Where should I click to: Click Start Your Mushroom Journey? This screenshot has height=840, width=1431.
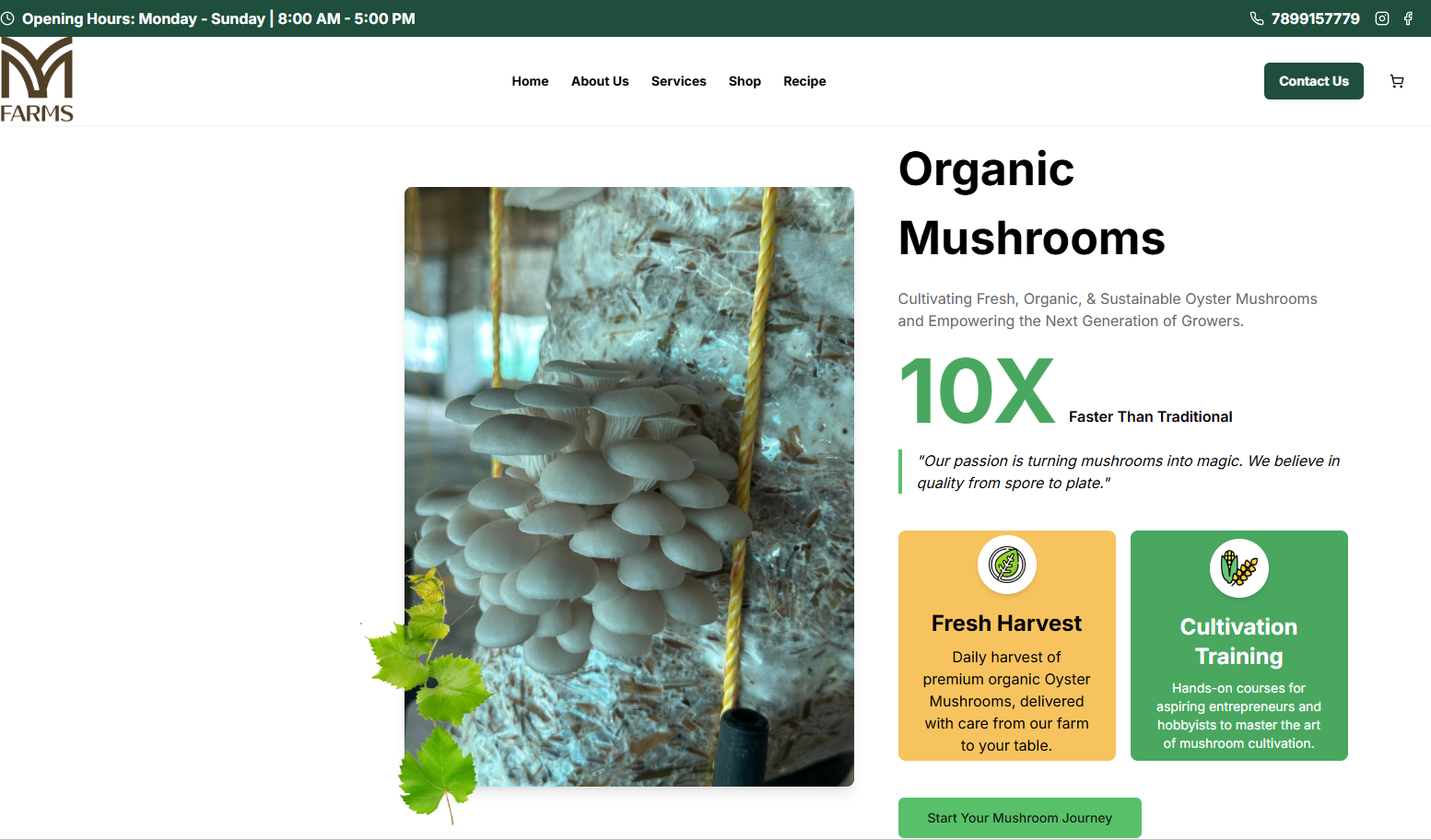coord(1019,817)
